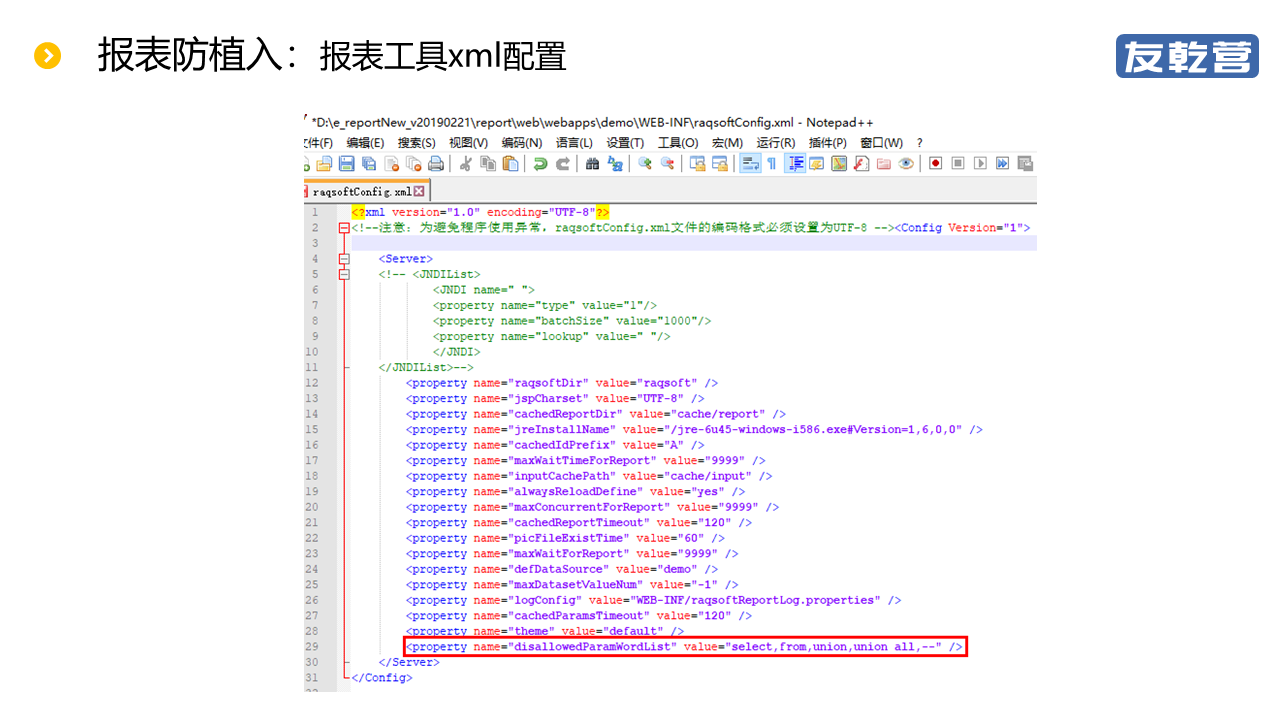Click the logConfig property line
The image size is (1280, 720).
click(653, 600)
